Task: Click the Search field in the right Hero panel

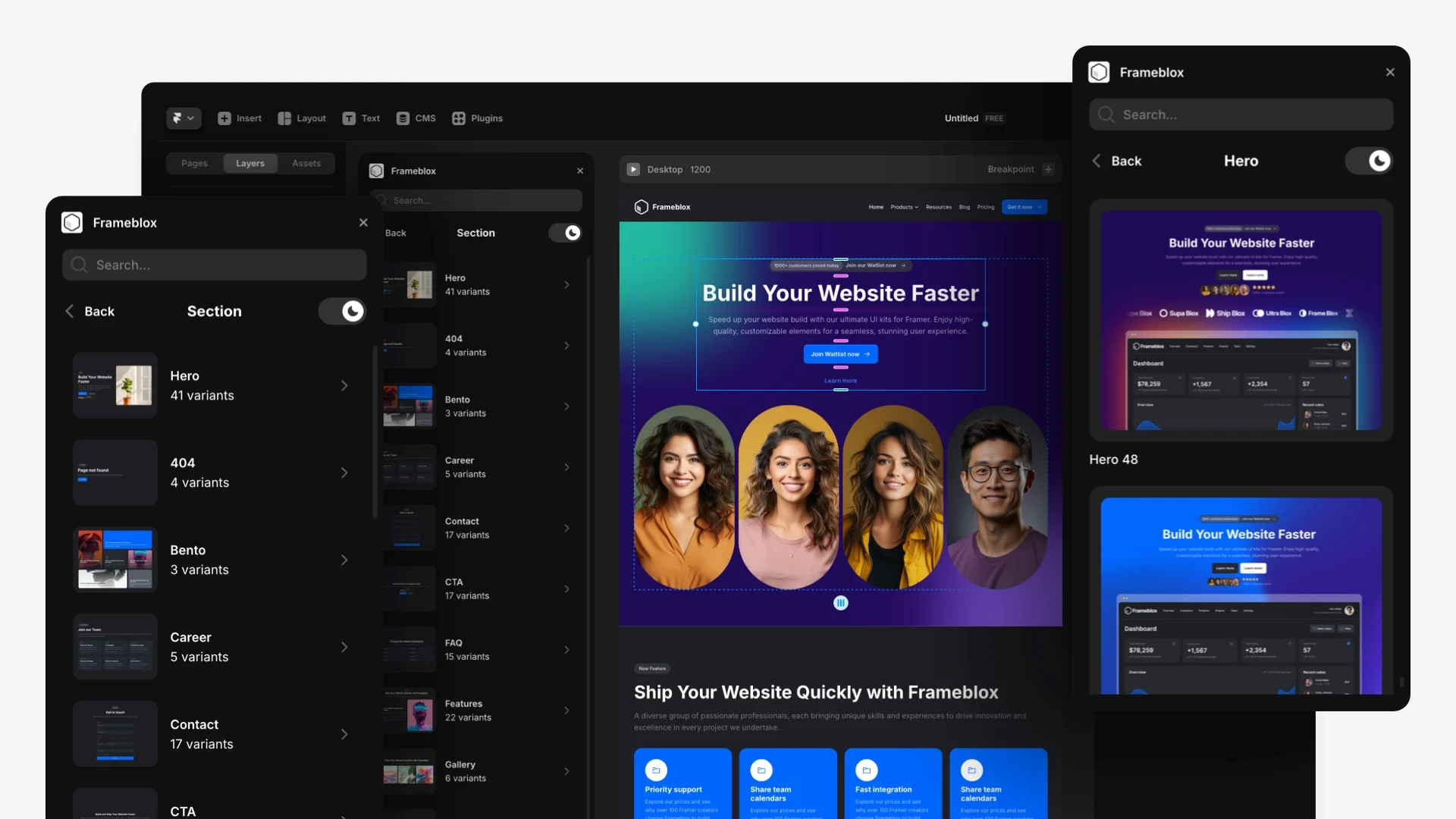Action: point(1241,115)
